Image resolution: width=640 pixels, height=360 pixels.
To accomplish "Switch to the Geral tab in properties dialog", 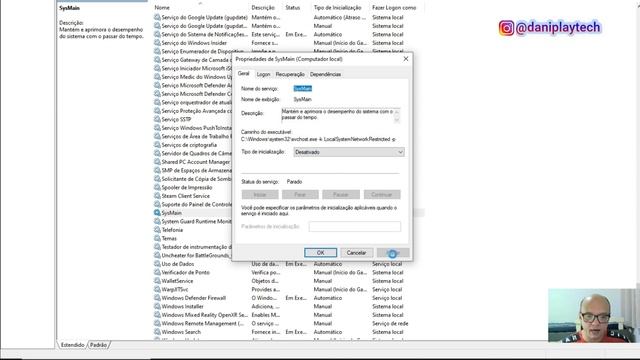I will pos(244,73).
